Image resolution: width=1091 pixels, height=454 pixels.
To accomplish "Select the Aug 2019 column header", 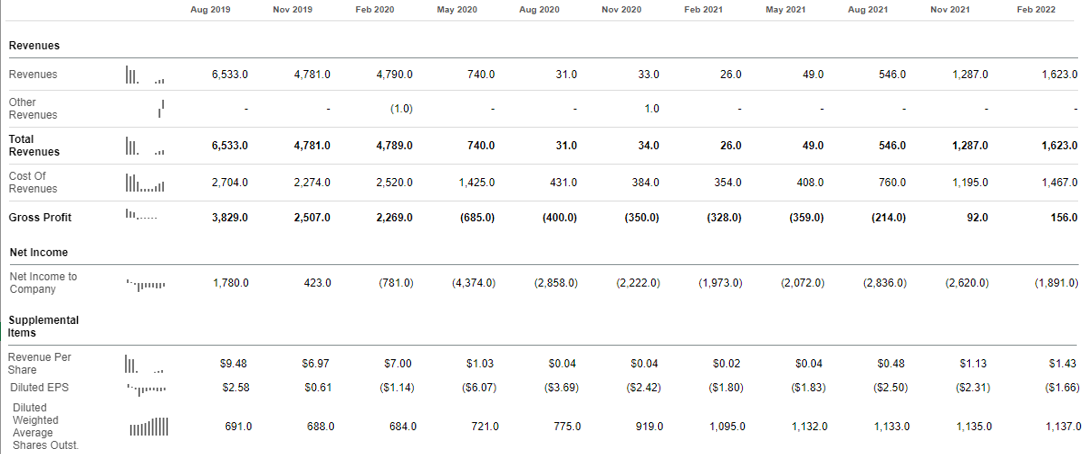I will [210, 9].
